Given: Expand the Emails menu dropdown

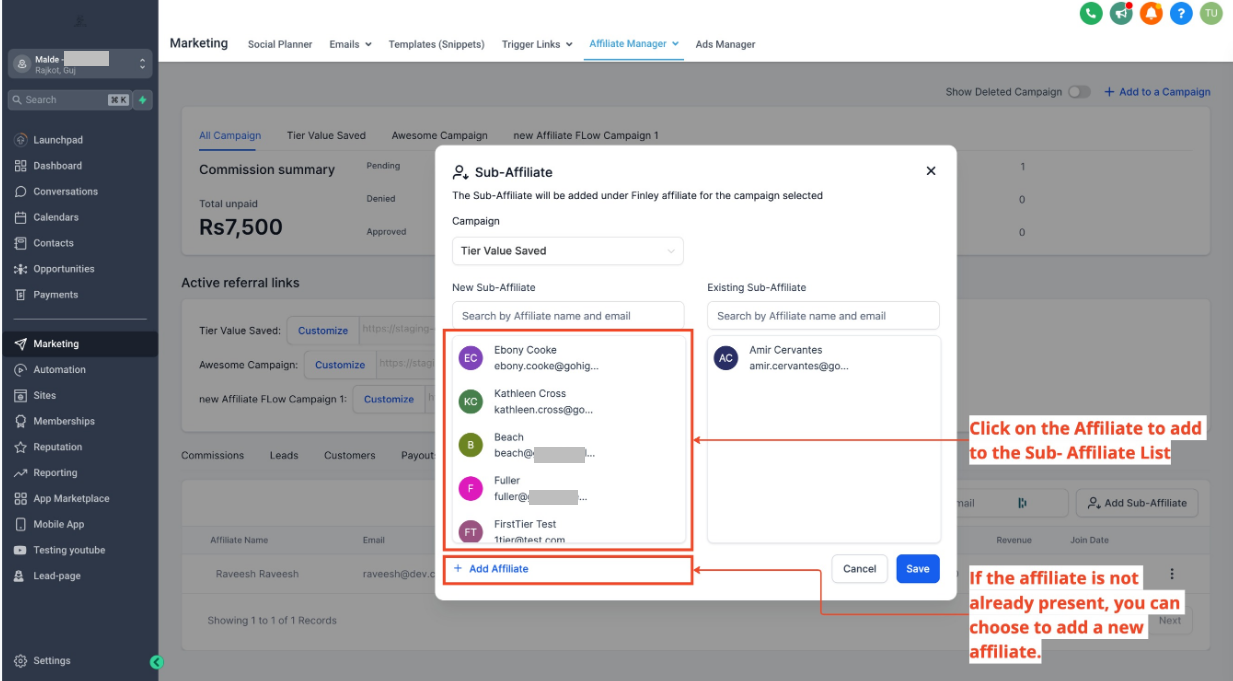Looking at the screenshot, I should [350, 44].
